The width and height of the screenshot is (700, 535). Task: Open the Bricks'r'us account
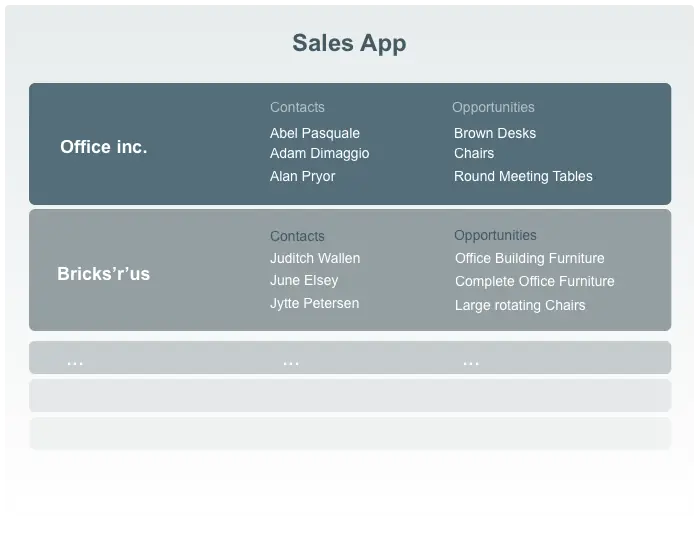point(104,274)
